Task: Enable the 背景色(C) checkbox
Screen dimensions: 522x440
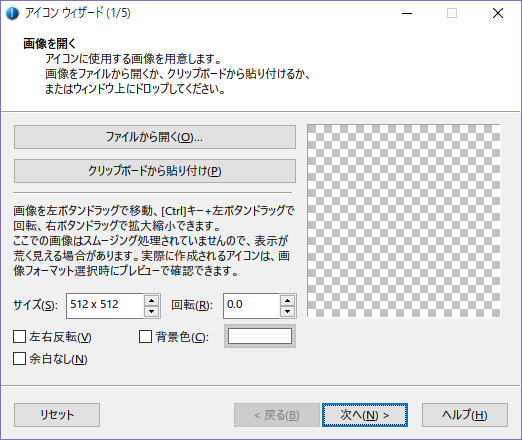Action: (145, 337)
